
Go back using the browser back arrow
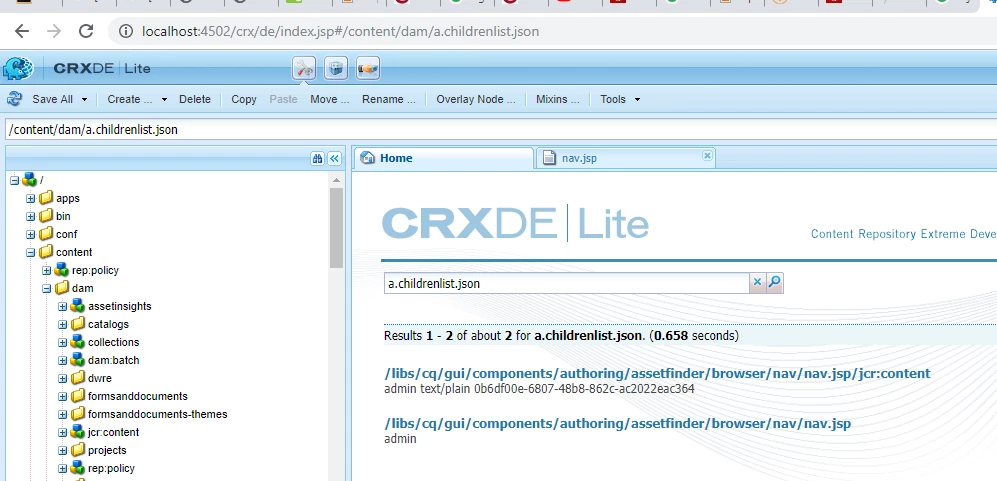(22, 31)
